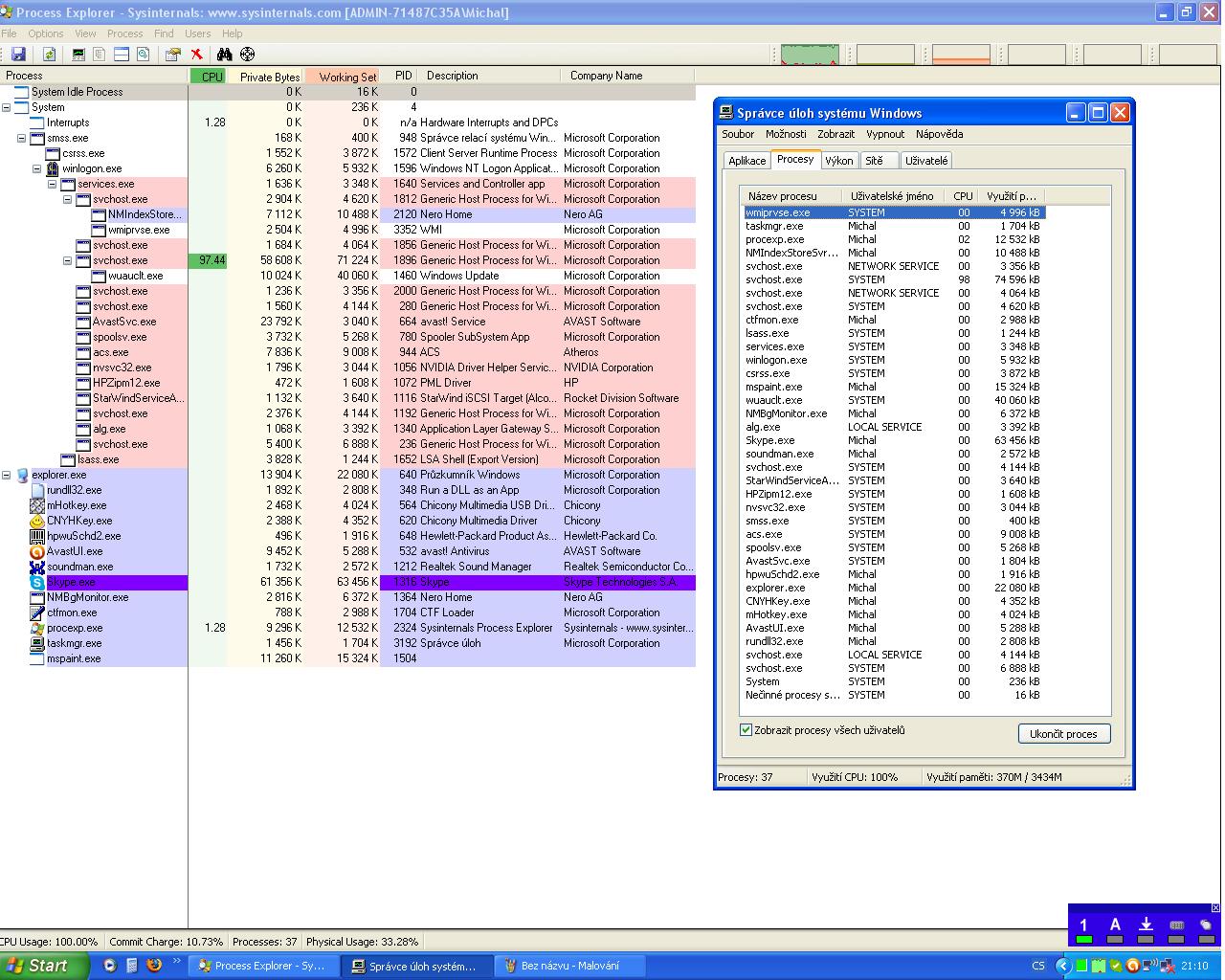Sort by 'Název procesu' column in Task Manager
This screenshot has width=1225, height=980.
792,196
